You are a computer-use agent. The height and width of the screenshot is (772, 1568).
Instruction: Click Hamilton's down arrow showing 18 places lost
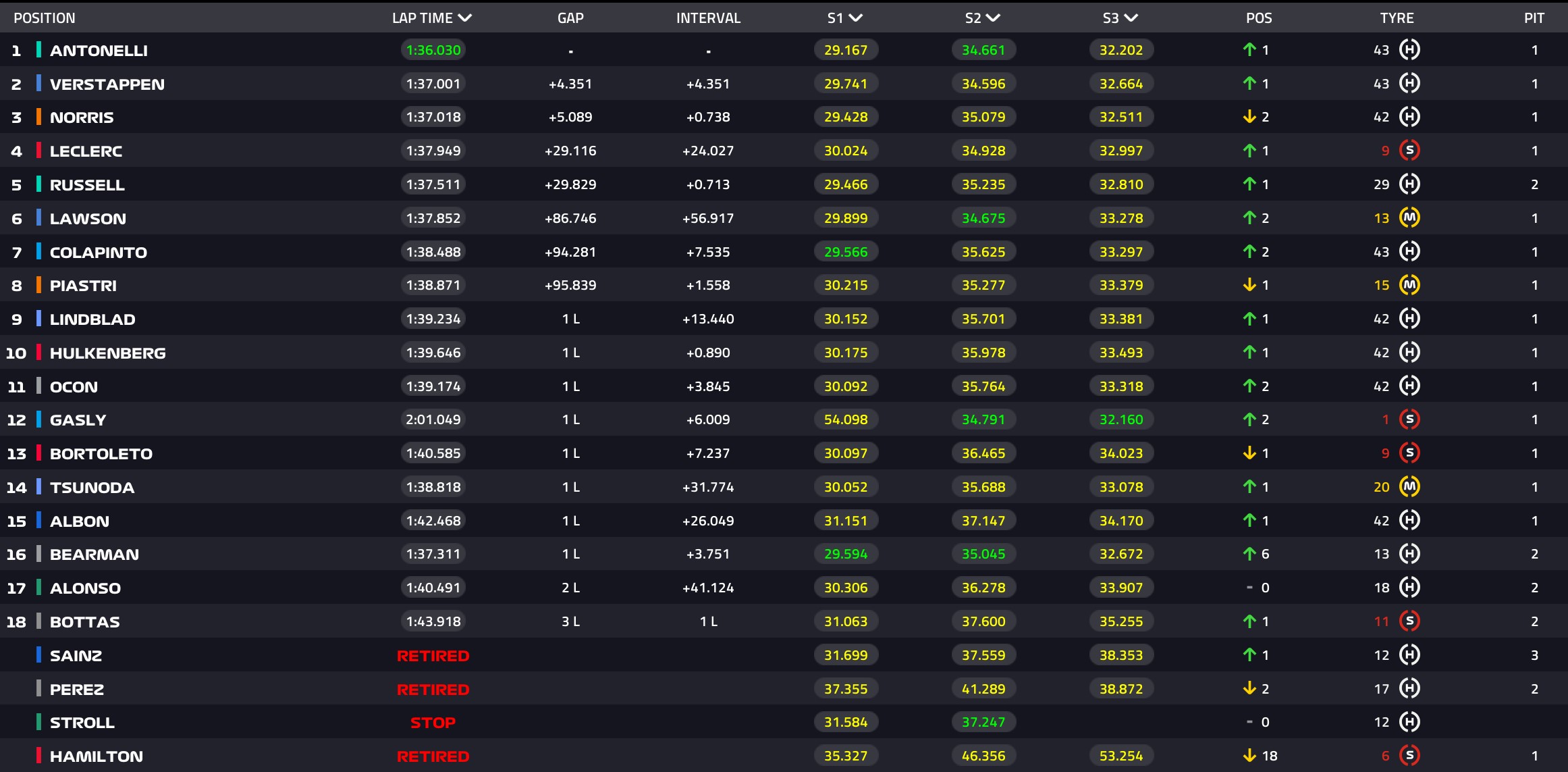click(x=1249, y=755)
